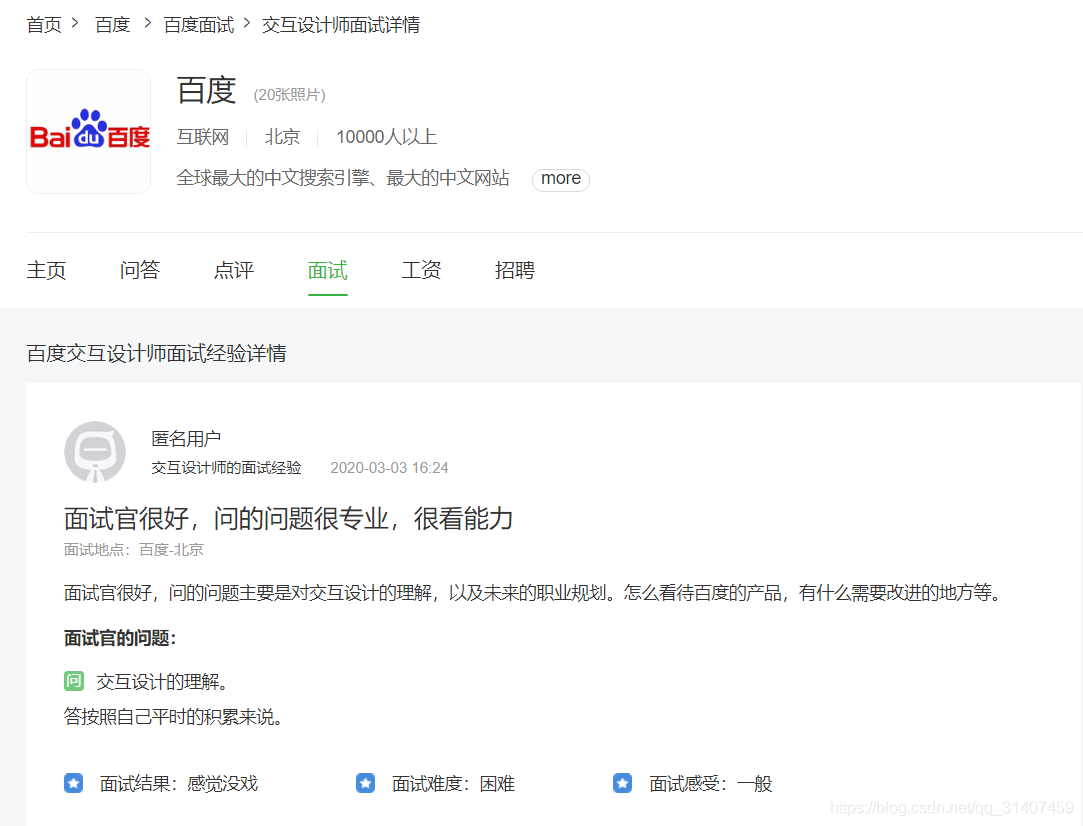The width and height of the screenshot is (1083, 826).
Task: Click 面试感受：一般 text
Action: [x=711, y=784]
